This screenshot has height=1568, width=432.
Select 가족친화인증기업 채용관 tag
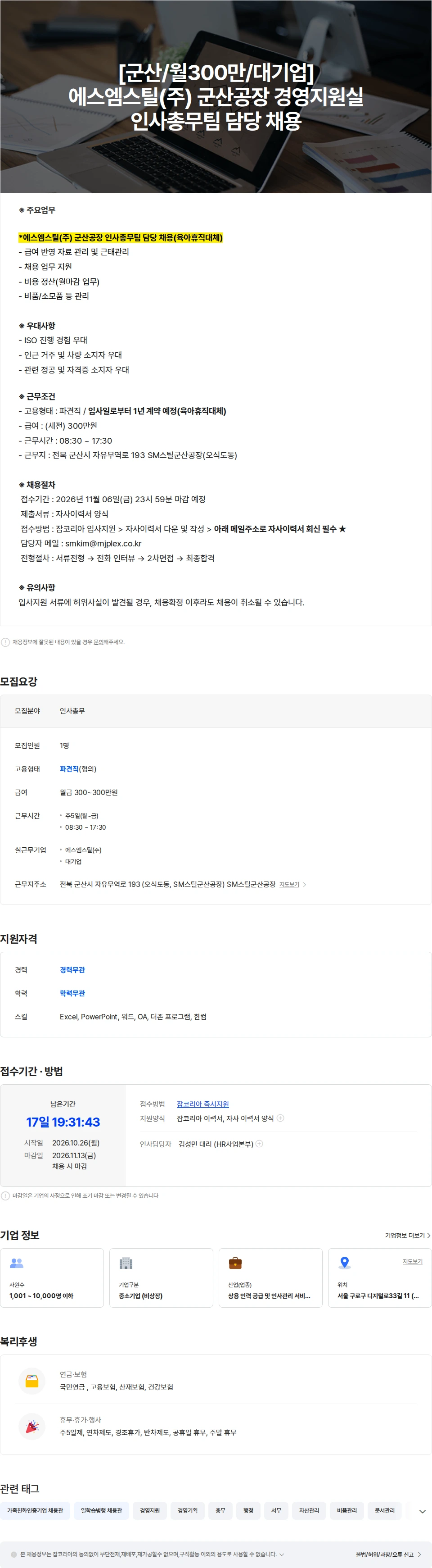[x=35, y=1511]
